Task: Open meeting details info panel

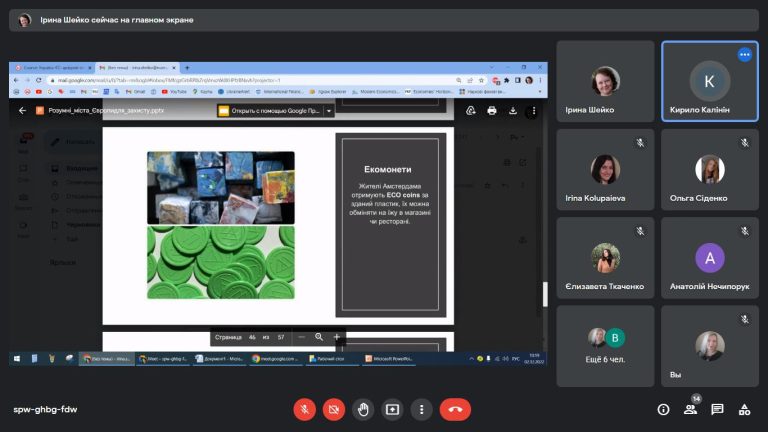Action: point(663,409)
